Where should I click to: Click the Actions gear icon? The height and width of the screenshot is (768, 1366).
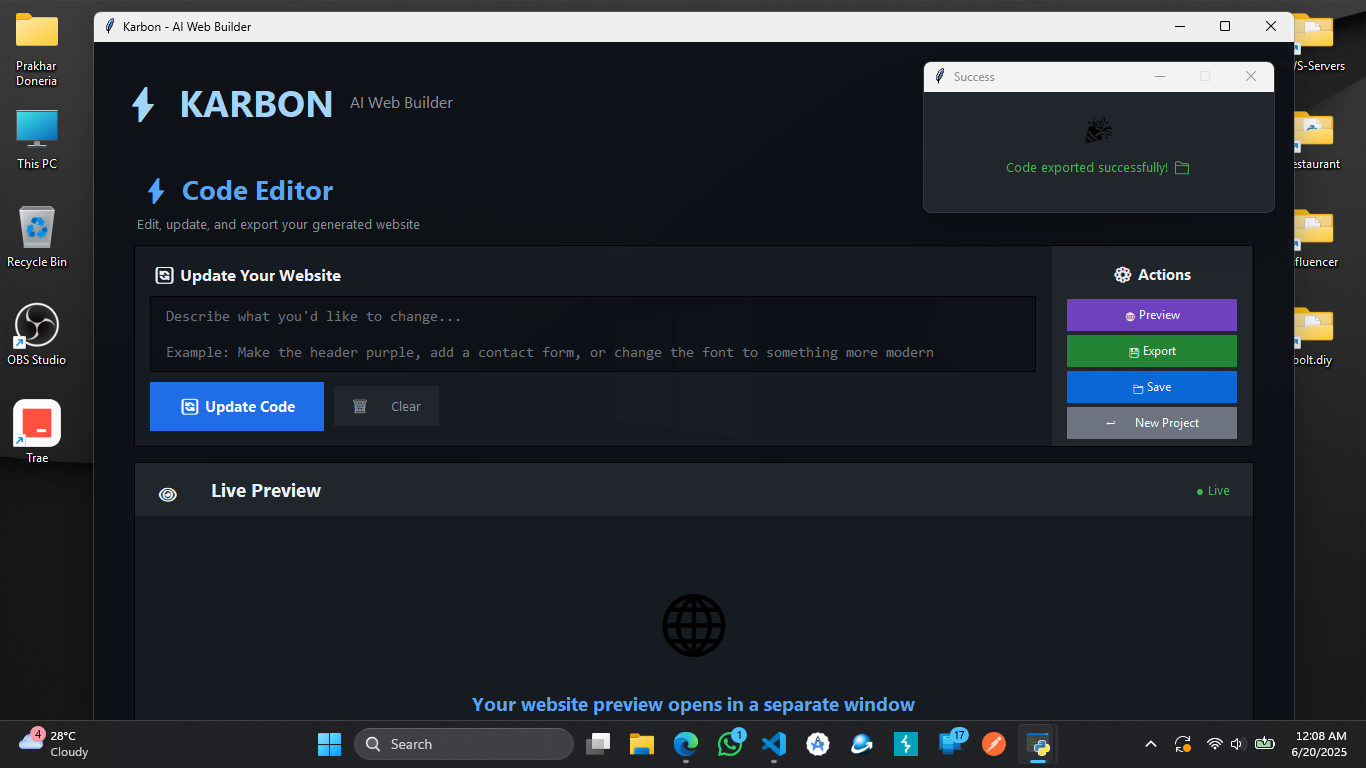click(x=1122, y=275)
